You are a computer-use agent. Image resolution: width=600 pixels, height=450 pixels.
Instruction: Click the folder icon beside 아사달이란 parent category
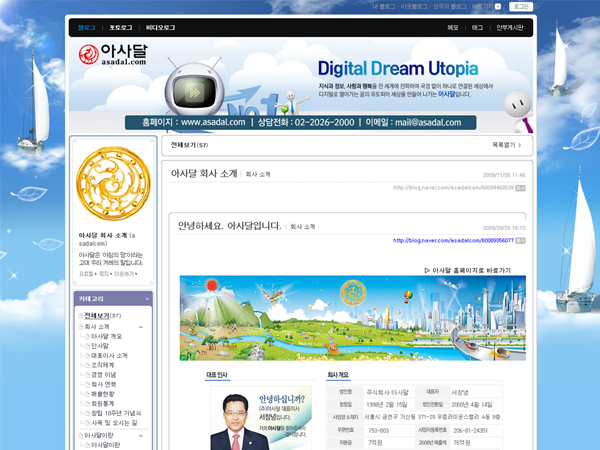(x=81, y=435)
